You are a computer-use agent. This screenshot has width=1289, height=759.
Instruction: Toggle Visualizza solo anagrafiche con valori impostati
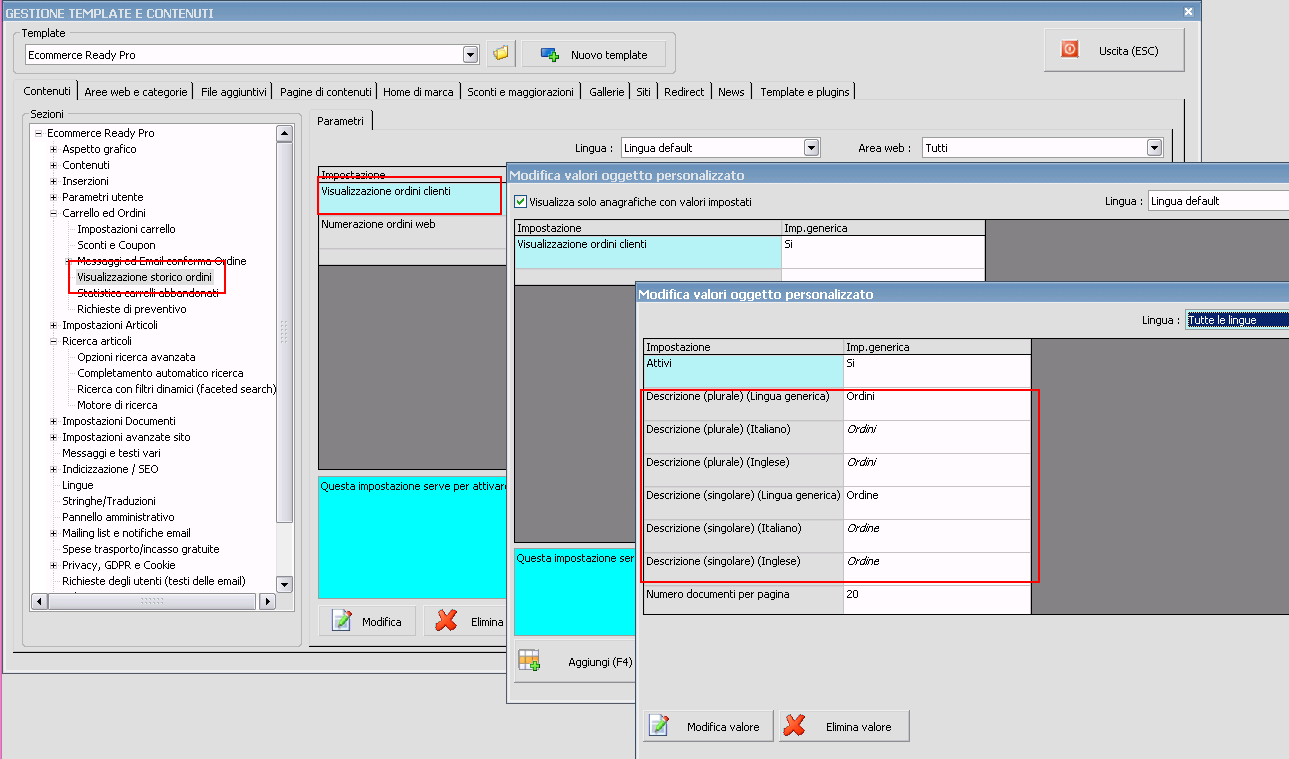[520, 202]
